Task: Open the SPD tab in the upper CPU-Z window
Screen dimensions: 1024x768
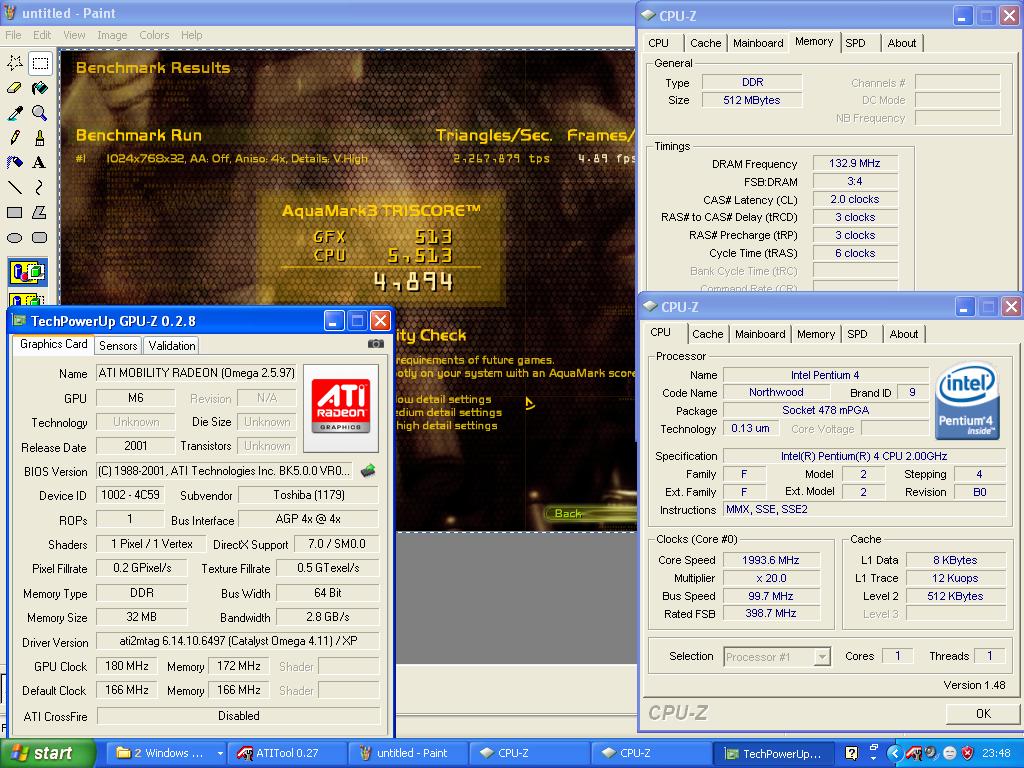Action: pos(856,43)
